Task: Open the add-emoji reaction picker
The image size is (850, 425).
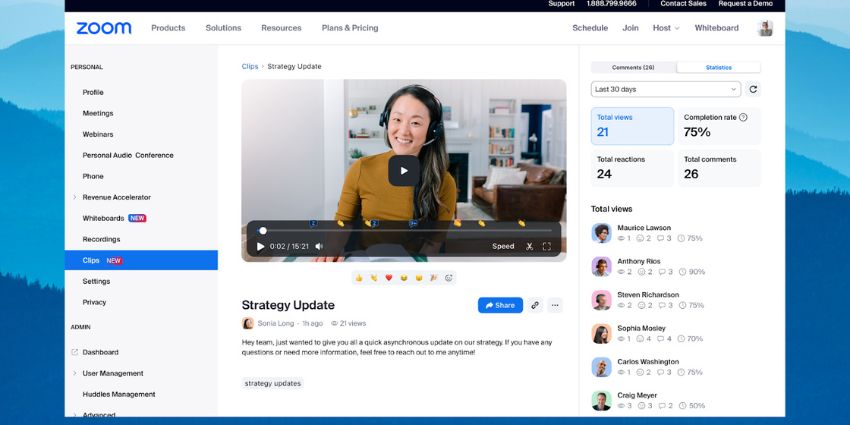Action: pyautogui.click(x=449, y=278)
